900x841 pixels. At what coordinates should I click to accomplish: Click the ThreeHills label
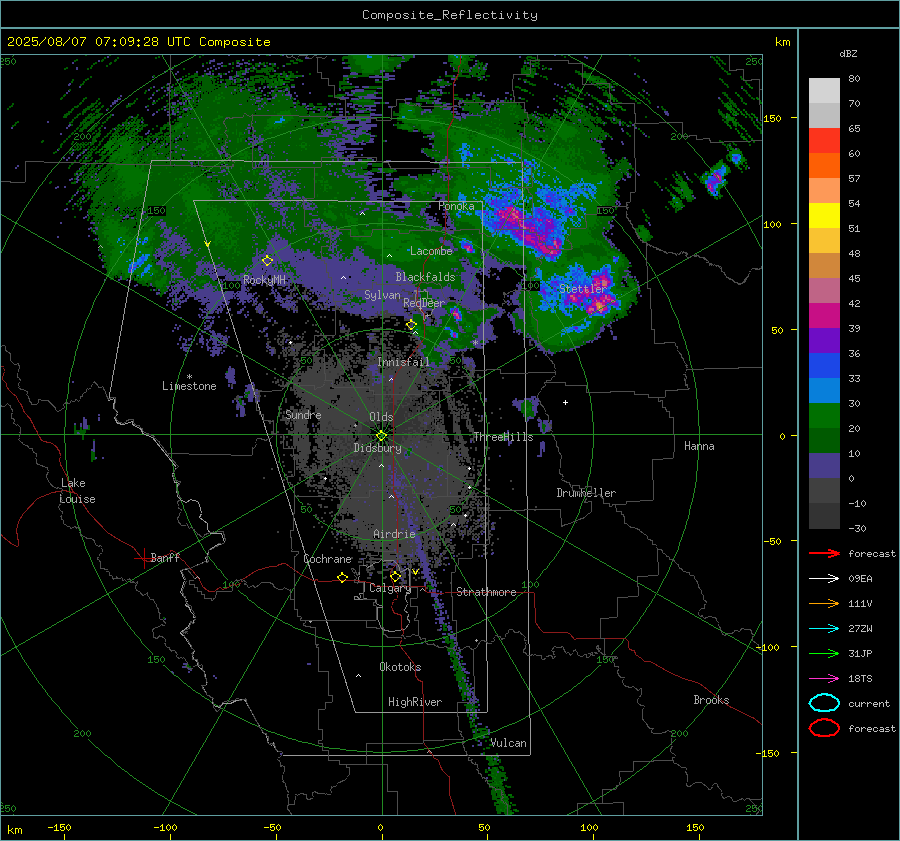[503, 437]
